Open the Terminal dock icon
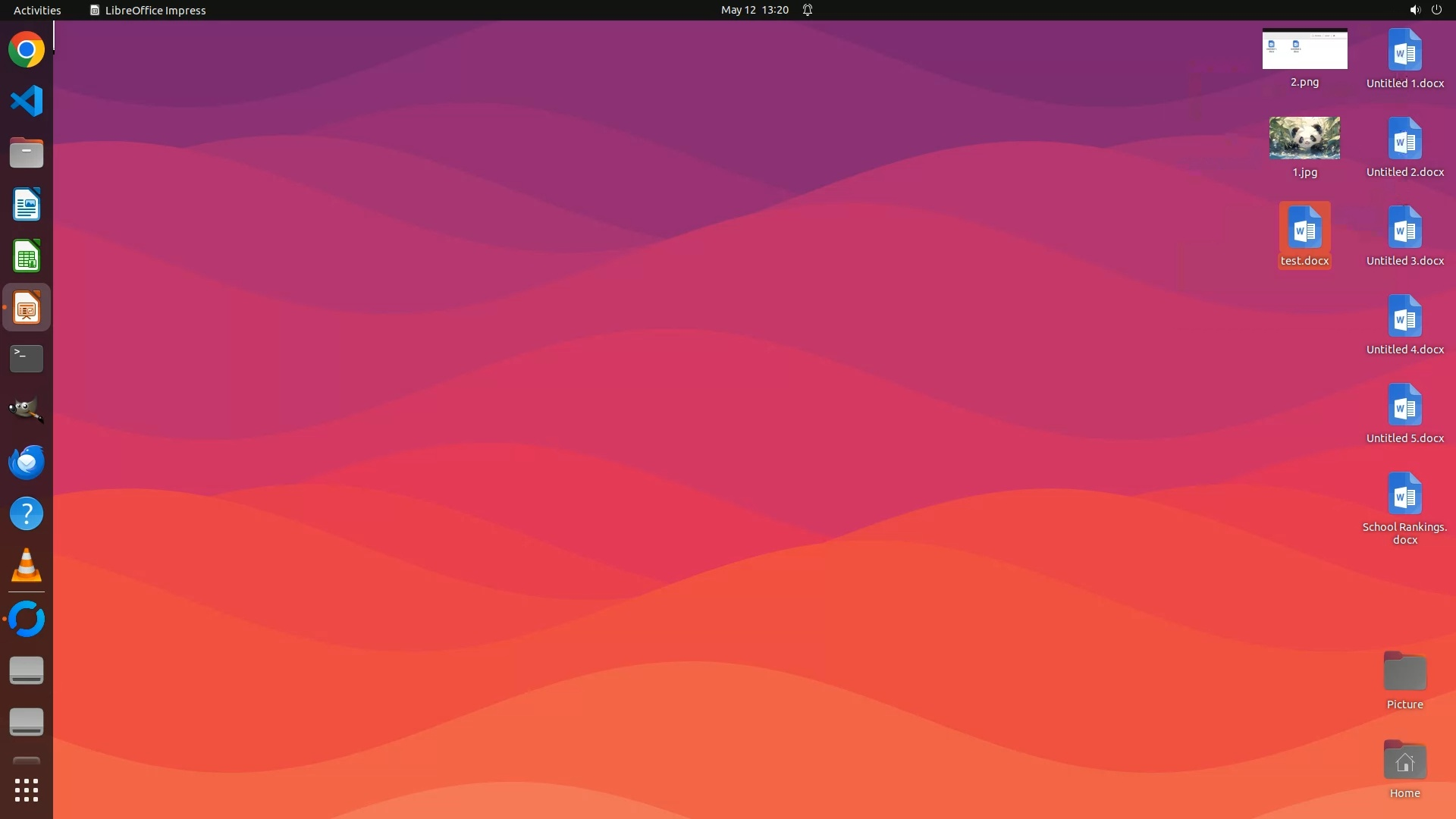Viewport: 1456px width, 819px height. (27, 359)
